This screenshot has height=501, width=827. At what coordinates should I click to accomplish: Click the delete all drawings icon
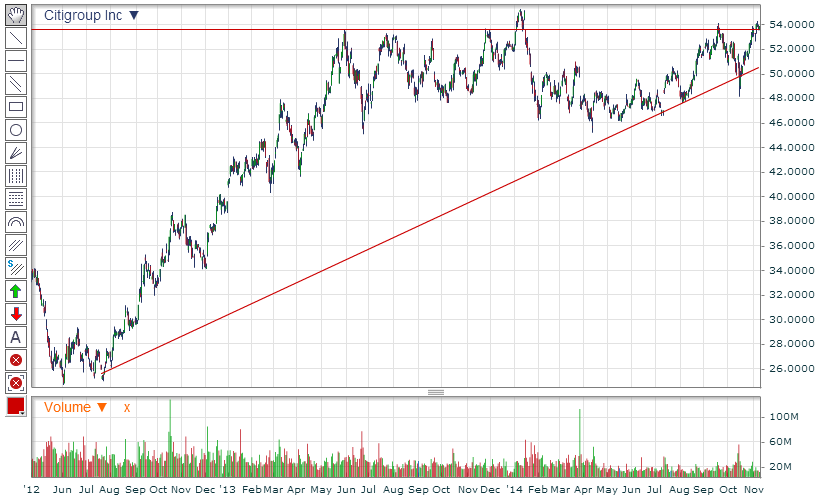16,383
